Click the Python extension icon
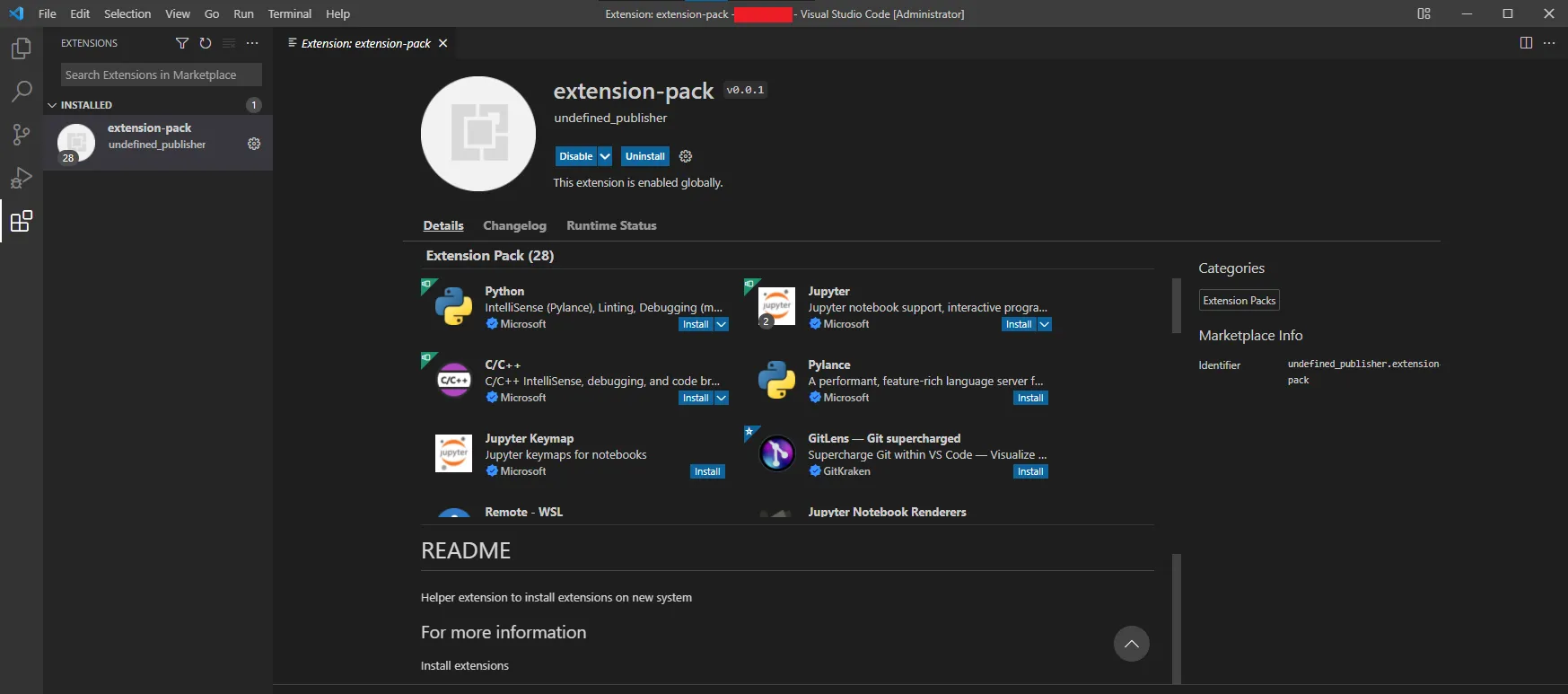The image size is (1568, 694). pos(453,307)
